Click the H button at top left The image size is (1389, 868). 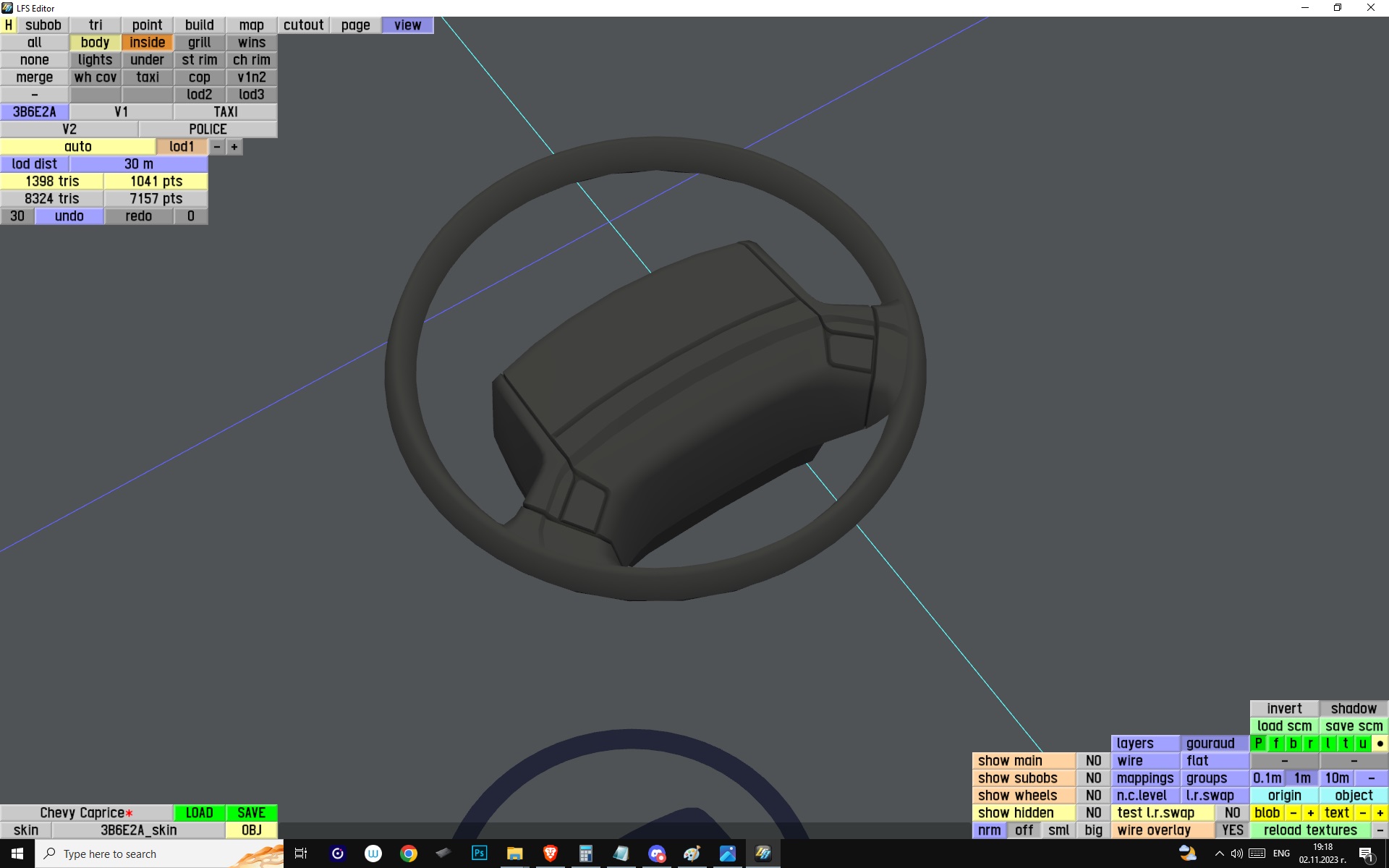tap(8, 25)
